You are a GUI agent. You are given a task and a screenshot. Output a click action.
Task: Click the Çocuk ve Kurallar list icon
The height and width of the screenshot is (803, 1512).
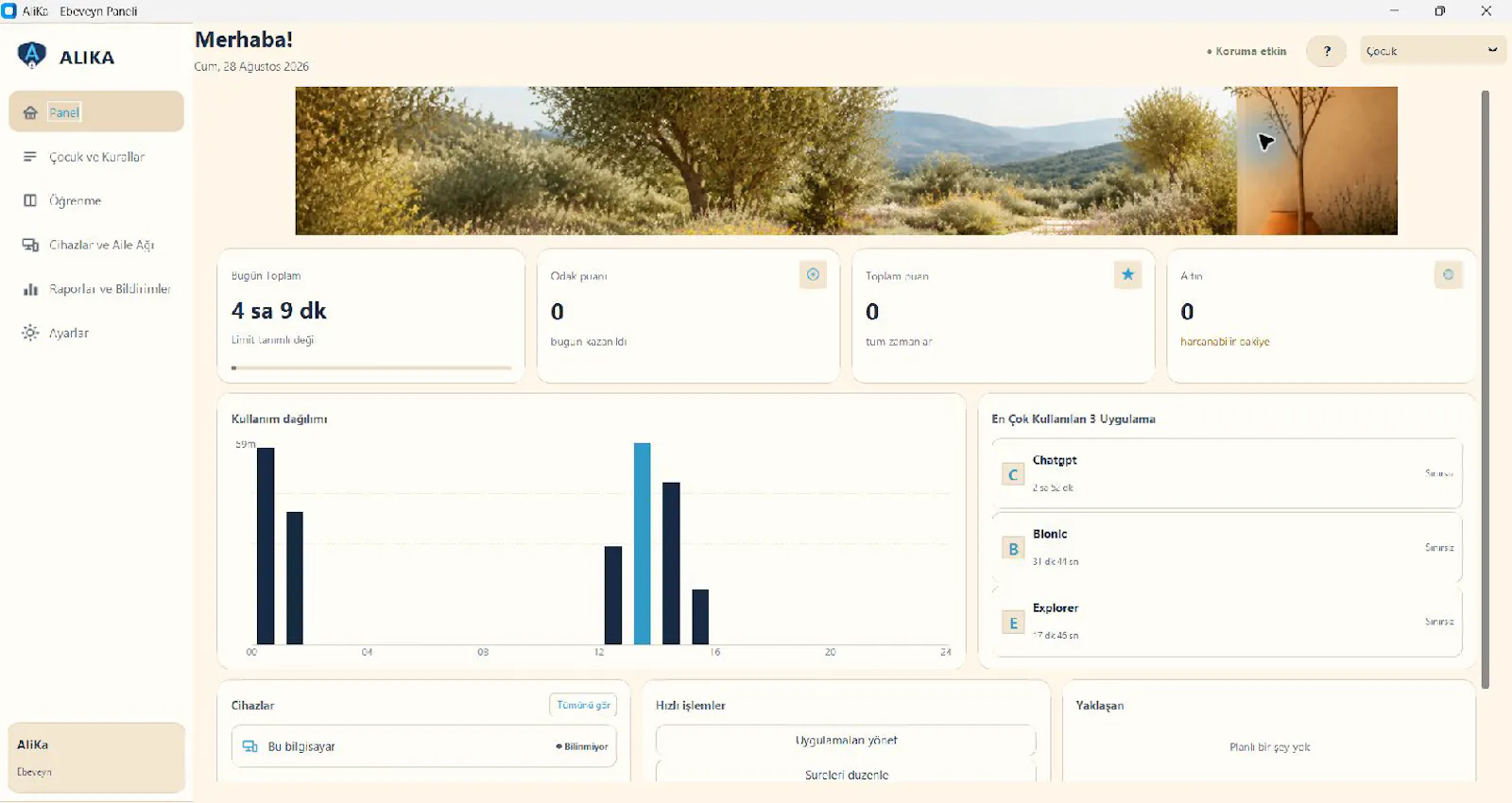(30, 157)
